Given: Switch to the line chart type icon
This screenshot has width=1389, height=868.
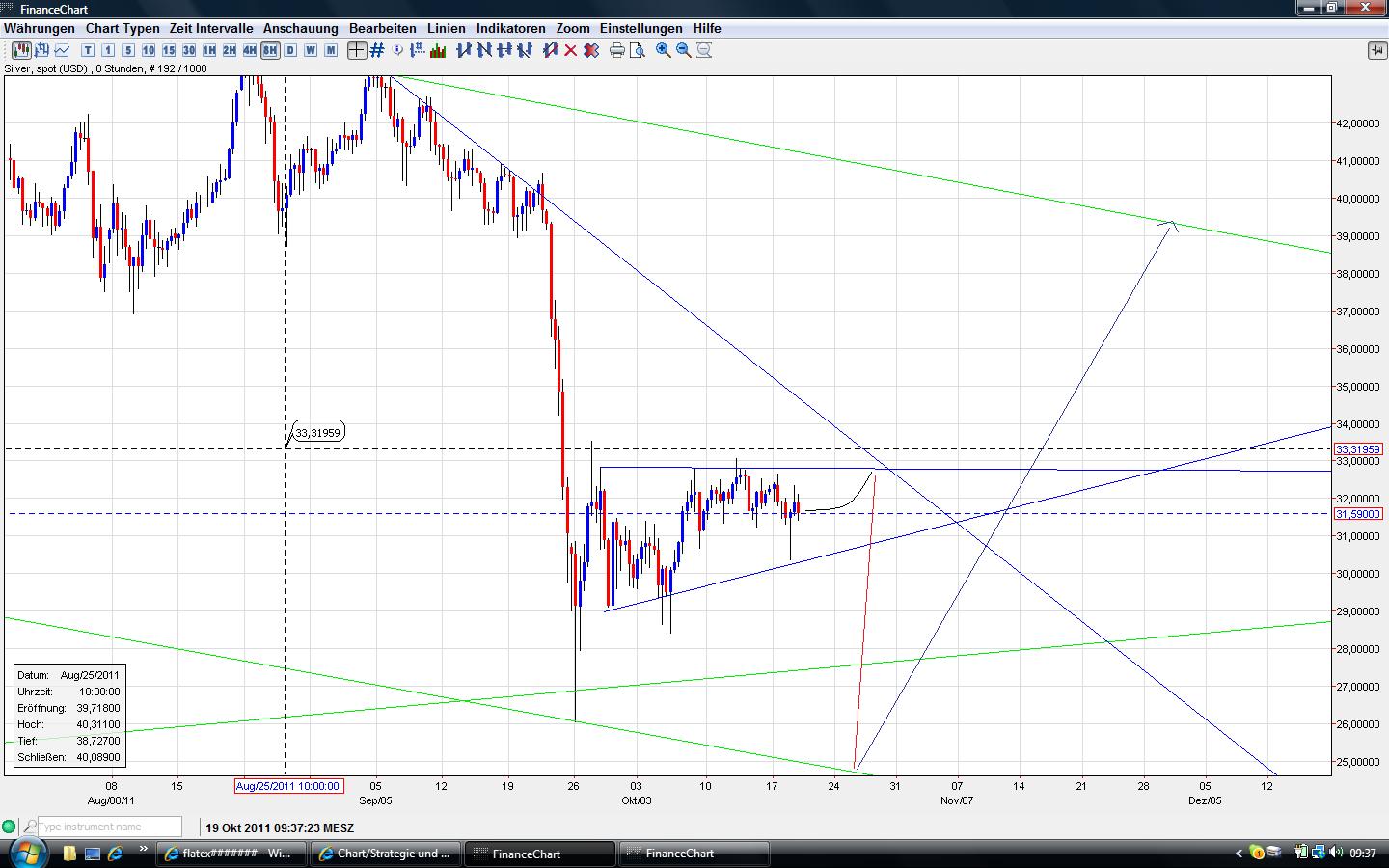Looking at the screenshot, I should click(x=63, y=50).
